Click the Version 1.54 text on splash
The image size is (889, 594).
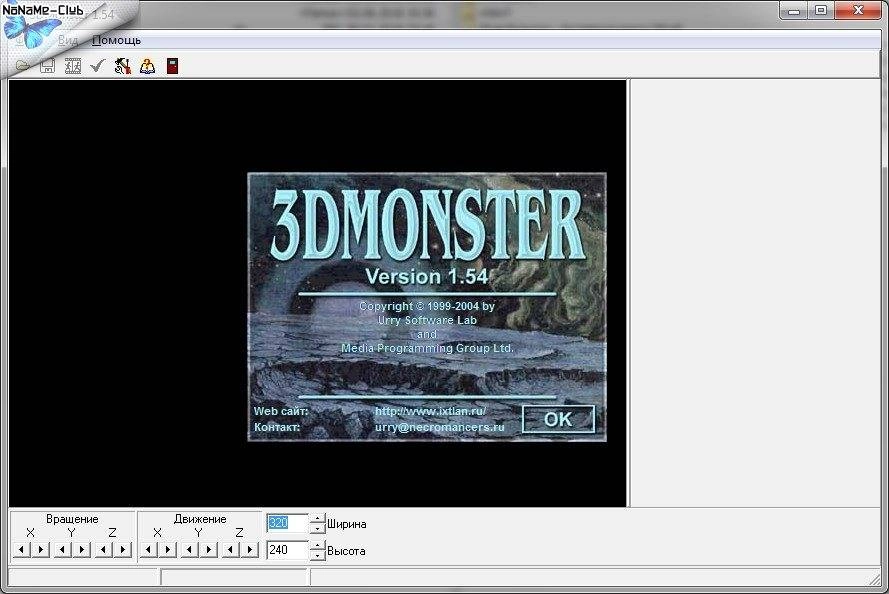426,277
